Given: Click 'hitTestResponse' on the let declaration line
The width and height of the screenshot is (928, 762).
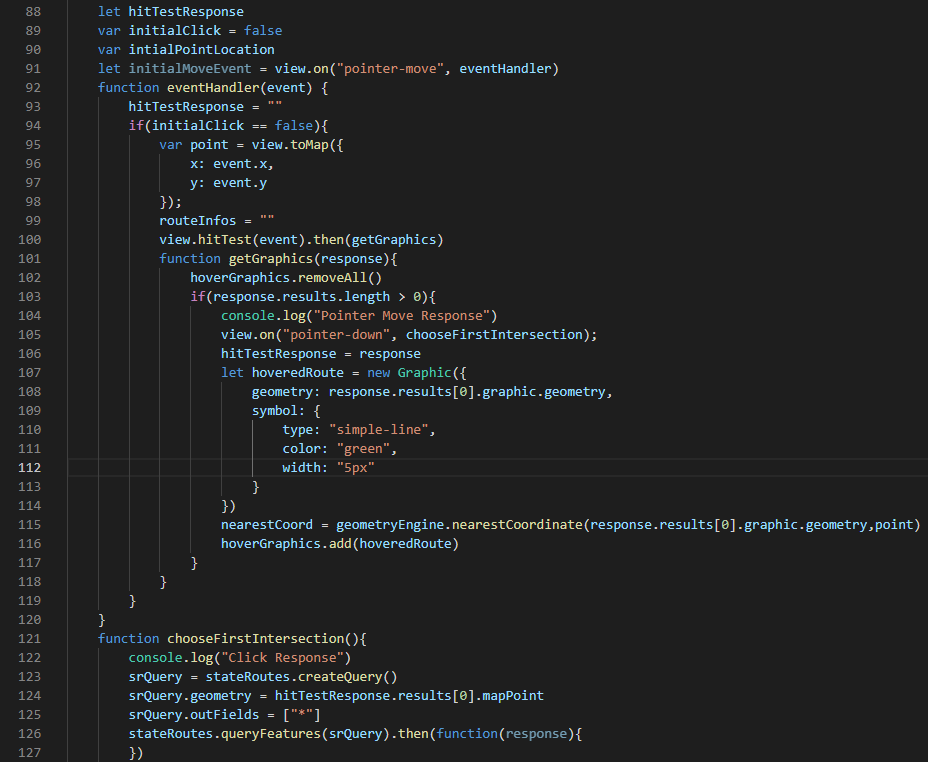Looking at the screenshot, I should tap(186, 12).
